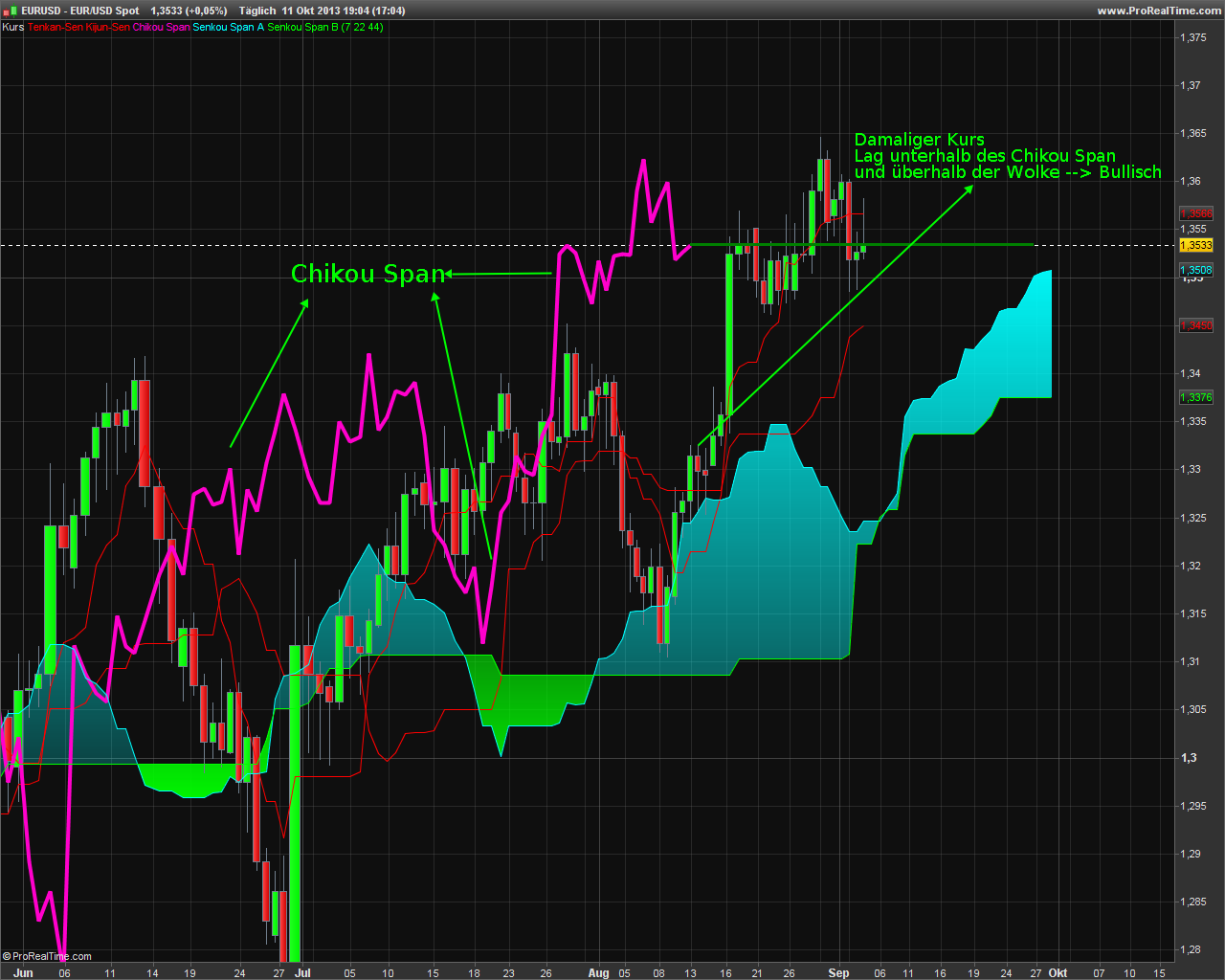
Task: Click the 1,34 price axis label
Action: tap(1191, 373)
